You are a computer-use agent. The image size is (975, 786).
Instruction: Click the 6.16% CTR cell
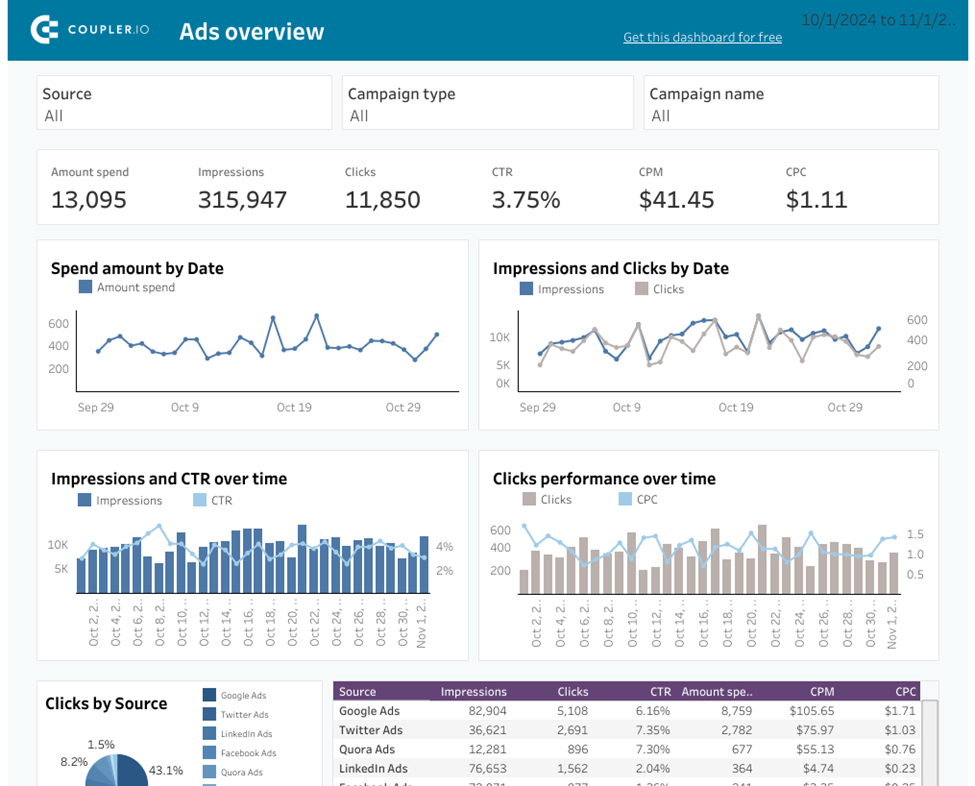tap(653, 711)
